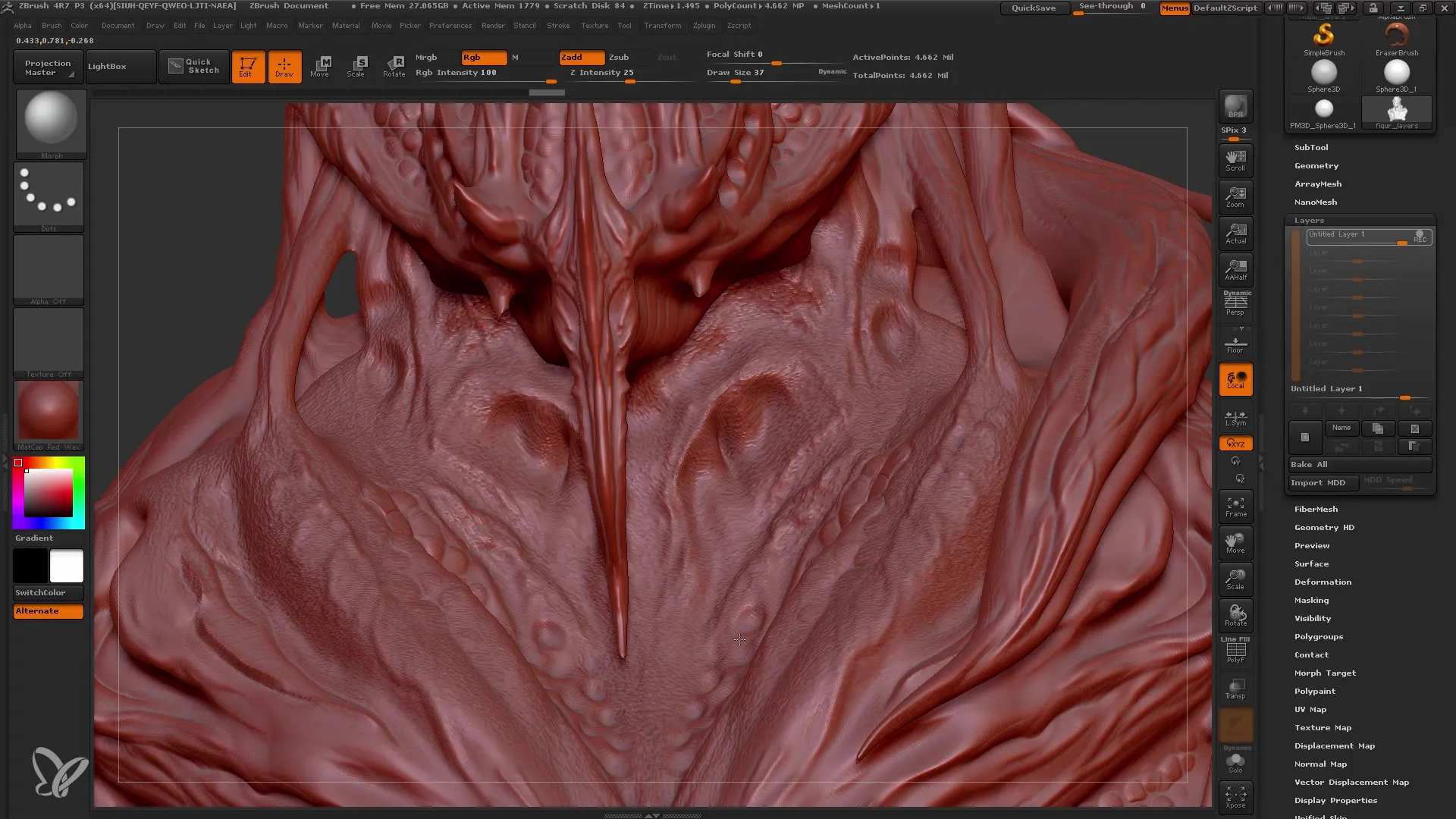Expand the Texture Map panel
Screen dimensions: 1456x819
point(1322,727)
